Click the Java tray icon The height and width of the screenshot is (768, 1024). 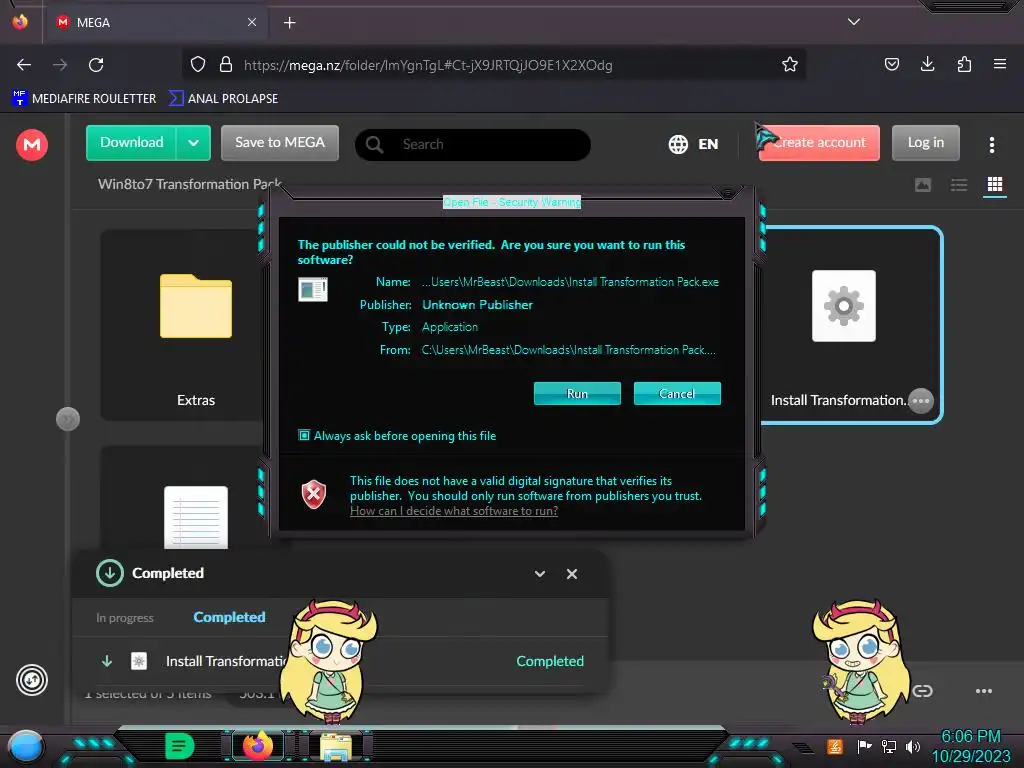pos(835,746)
